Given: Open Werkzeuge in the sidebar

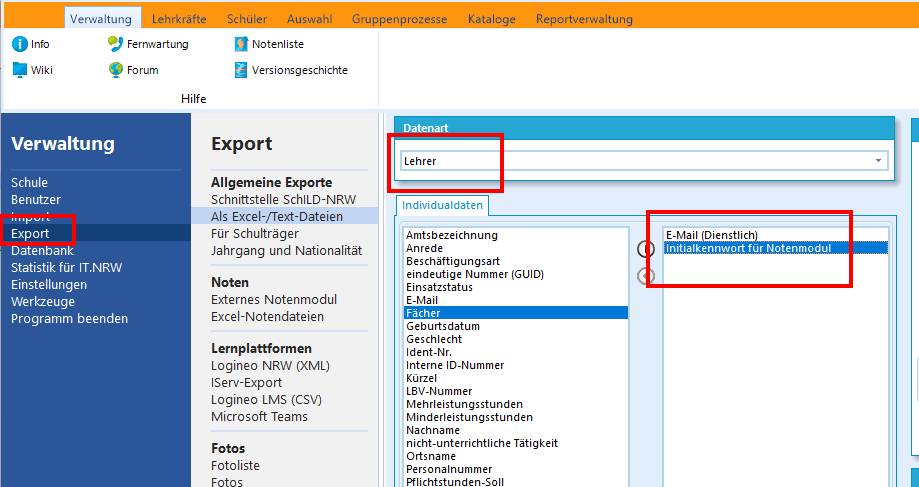Looking at the screenshot, I should 43,302.
